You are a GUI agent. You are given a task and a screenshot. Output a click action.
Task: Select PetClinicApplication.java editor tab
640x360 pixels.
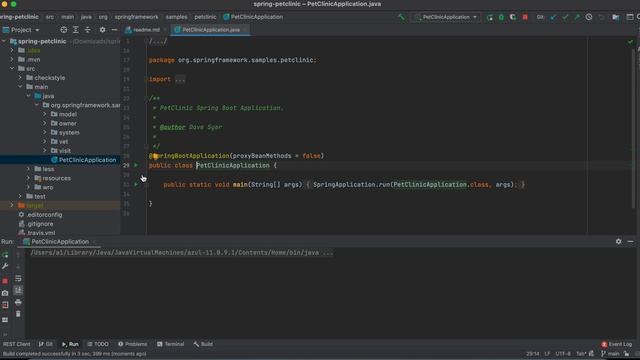coord(211,30)
